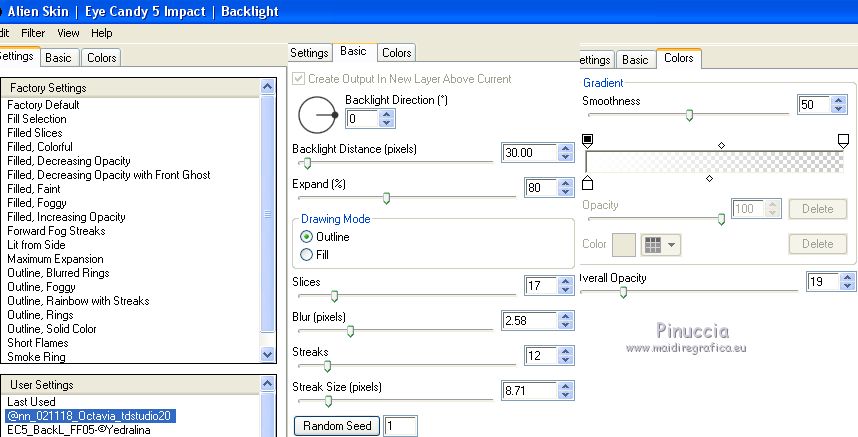
Task: Decrease Expand value with down arrow
Action: click(566, 192)
